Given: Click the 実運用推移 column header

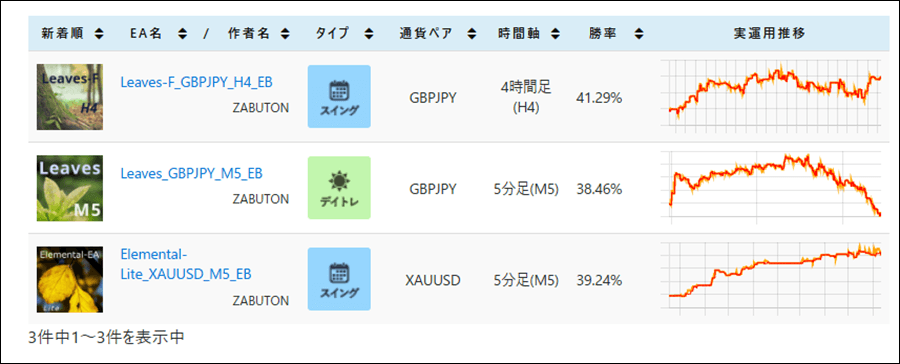Looking at the screenshot, I should tap(770, 34).
